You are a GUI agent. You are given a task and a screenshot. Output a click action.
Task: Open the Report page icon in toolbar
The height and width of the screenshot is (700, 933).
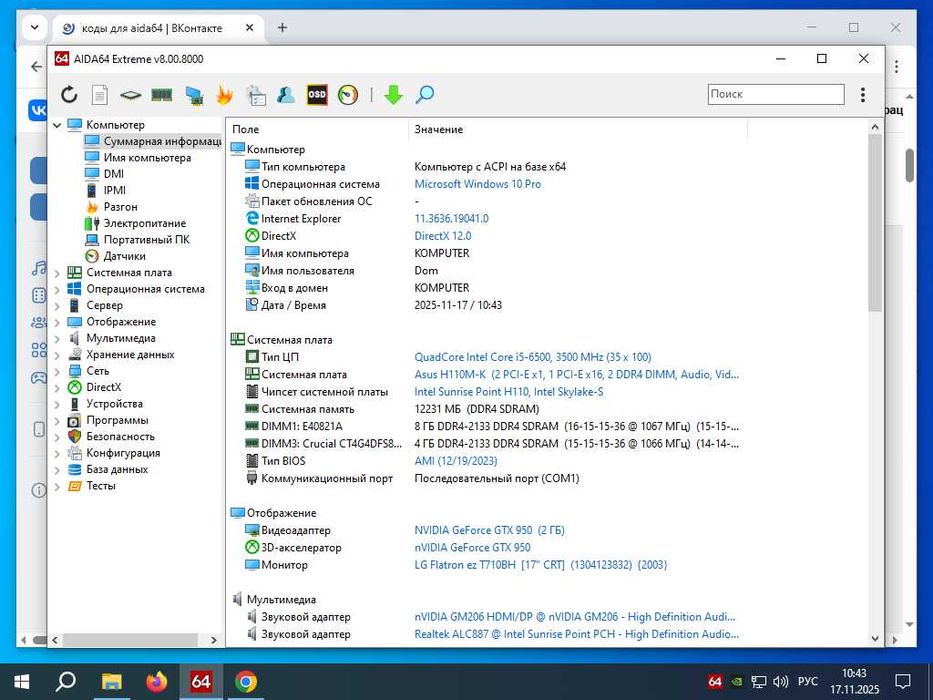[100, 95]
